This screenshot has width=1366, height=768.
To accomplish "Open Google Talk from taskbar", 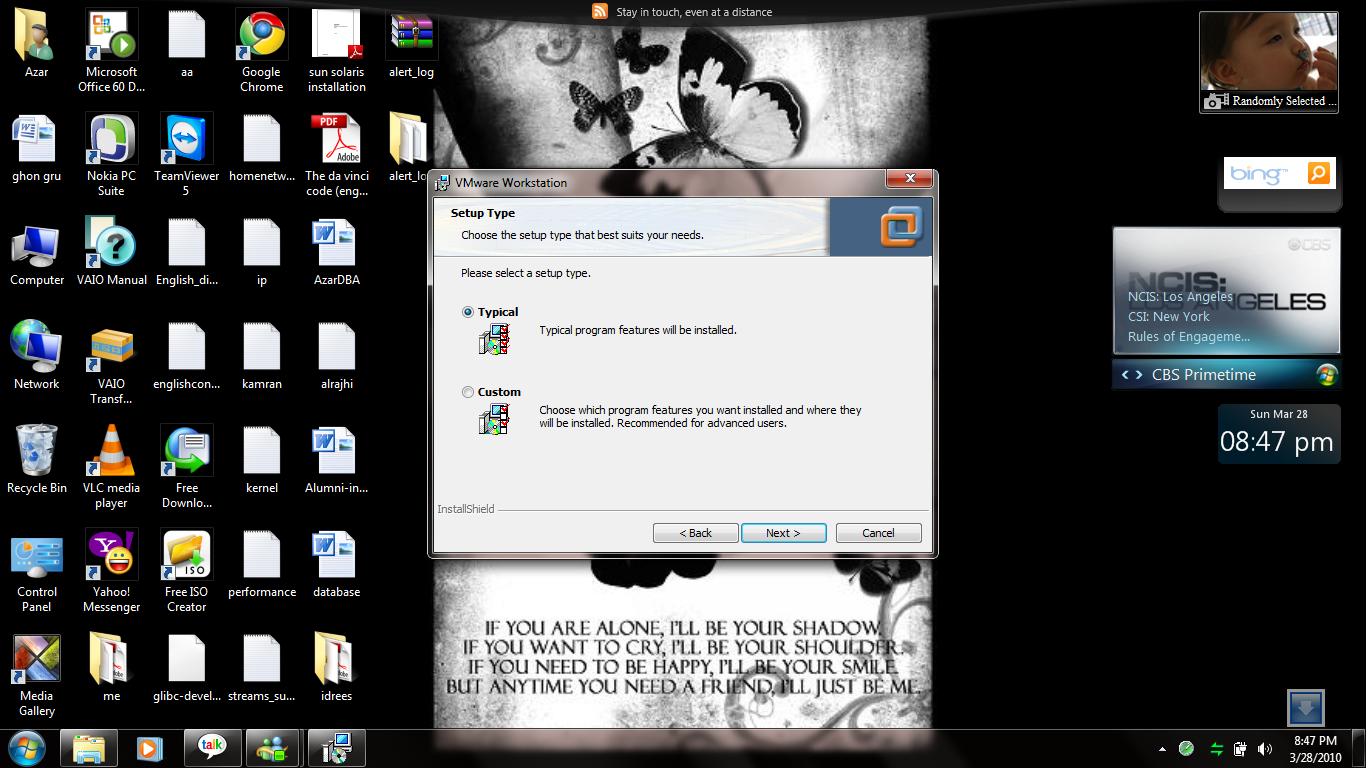I will click(212, 748).
